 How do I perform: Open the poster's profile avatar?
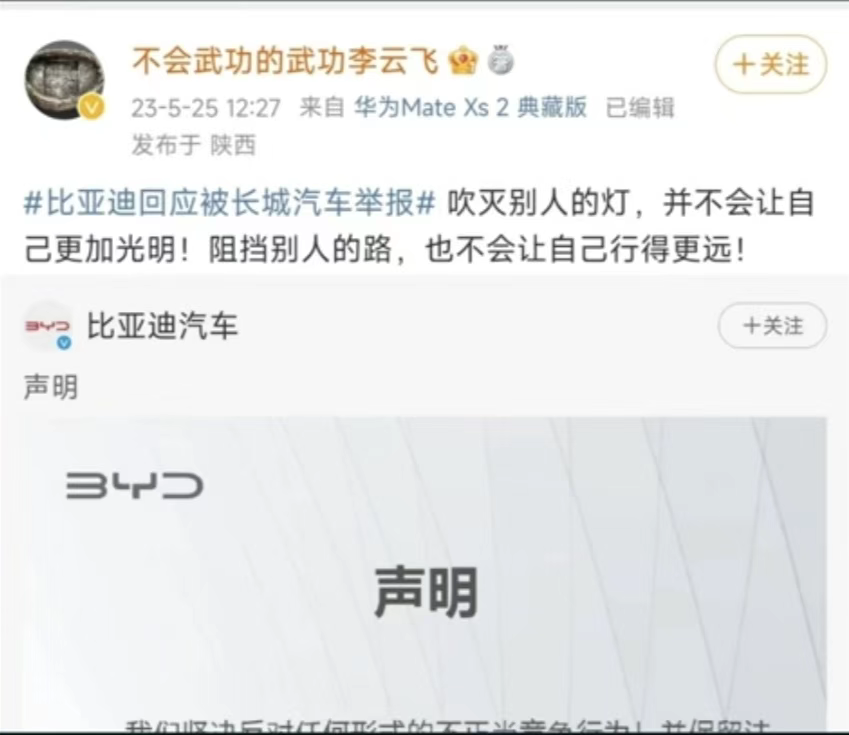(x=64, y=79)
